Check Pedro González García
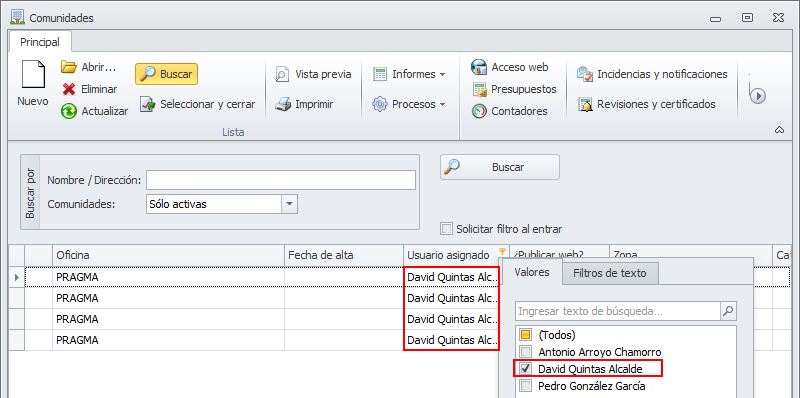 point(525,386)
